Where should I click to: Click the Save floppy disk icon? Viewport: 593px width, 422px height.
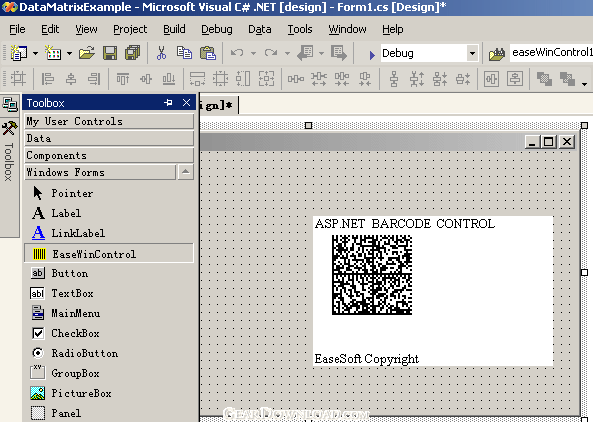coord(110,53)
